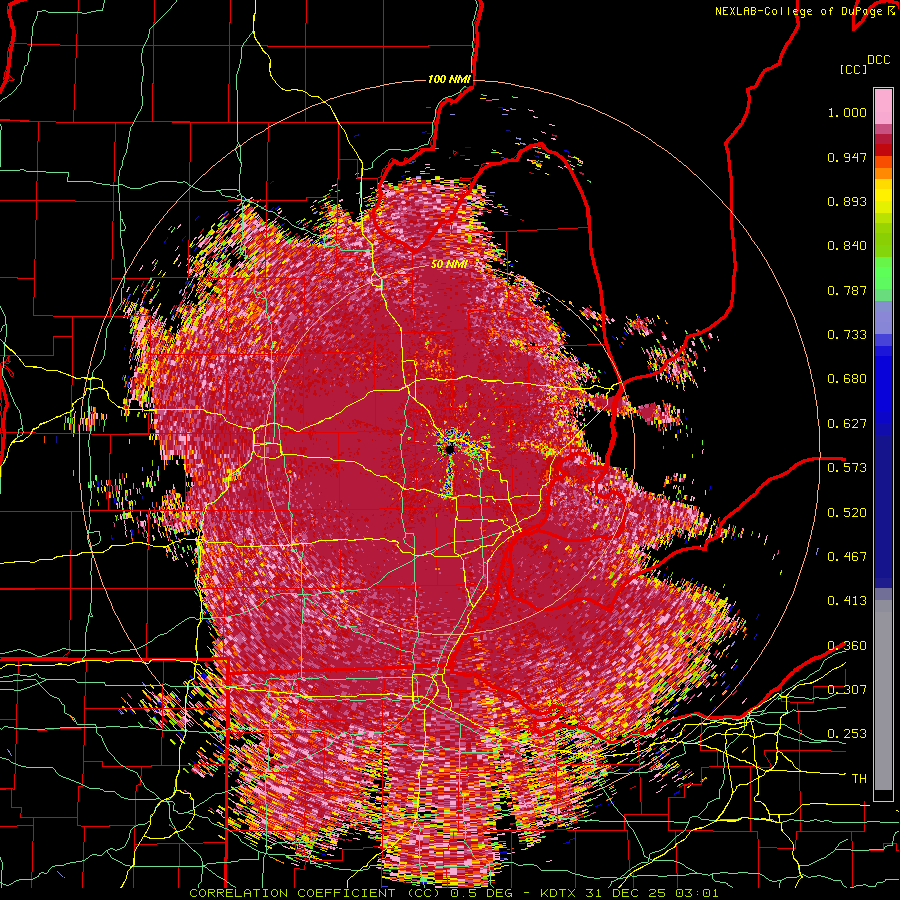This screenshot has width=900, height=900.
Task: Click the 0.573 scale value
Action: pyautogui.click(x=847, y=468)
